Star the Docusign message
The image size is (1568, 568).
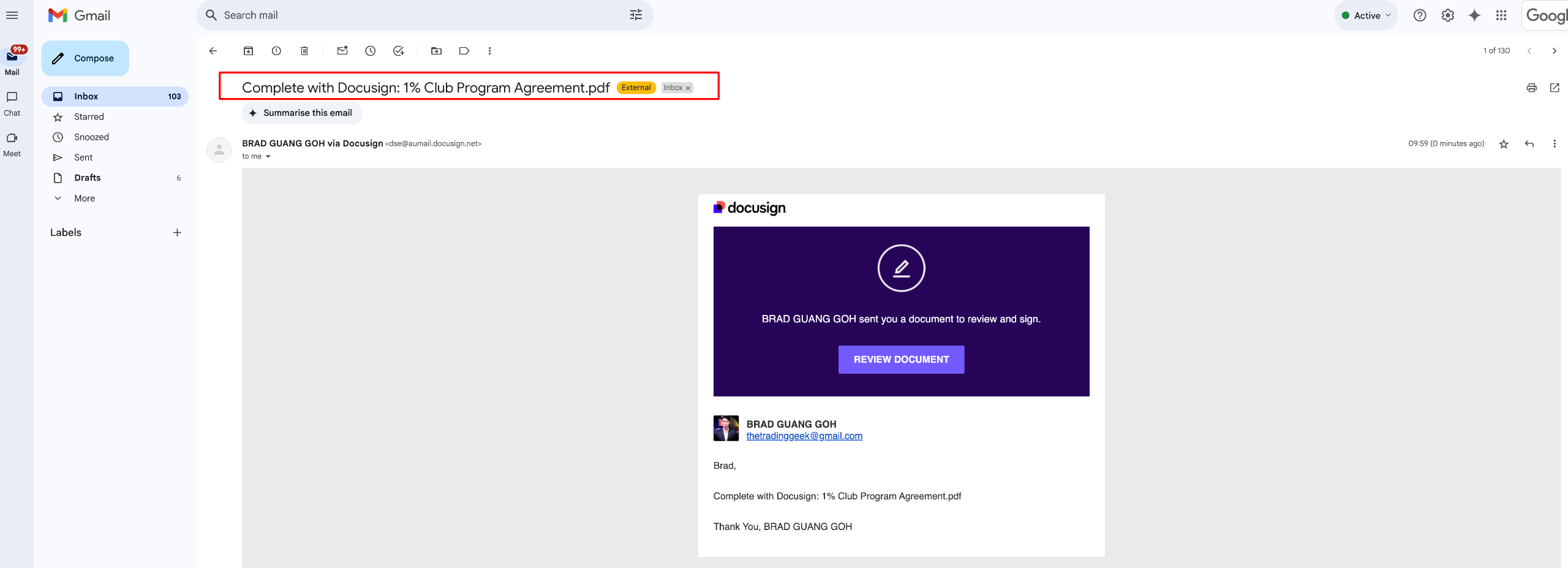point(1504,144)
